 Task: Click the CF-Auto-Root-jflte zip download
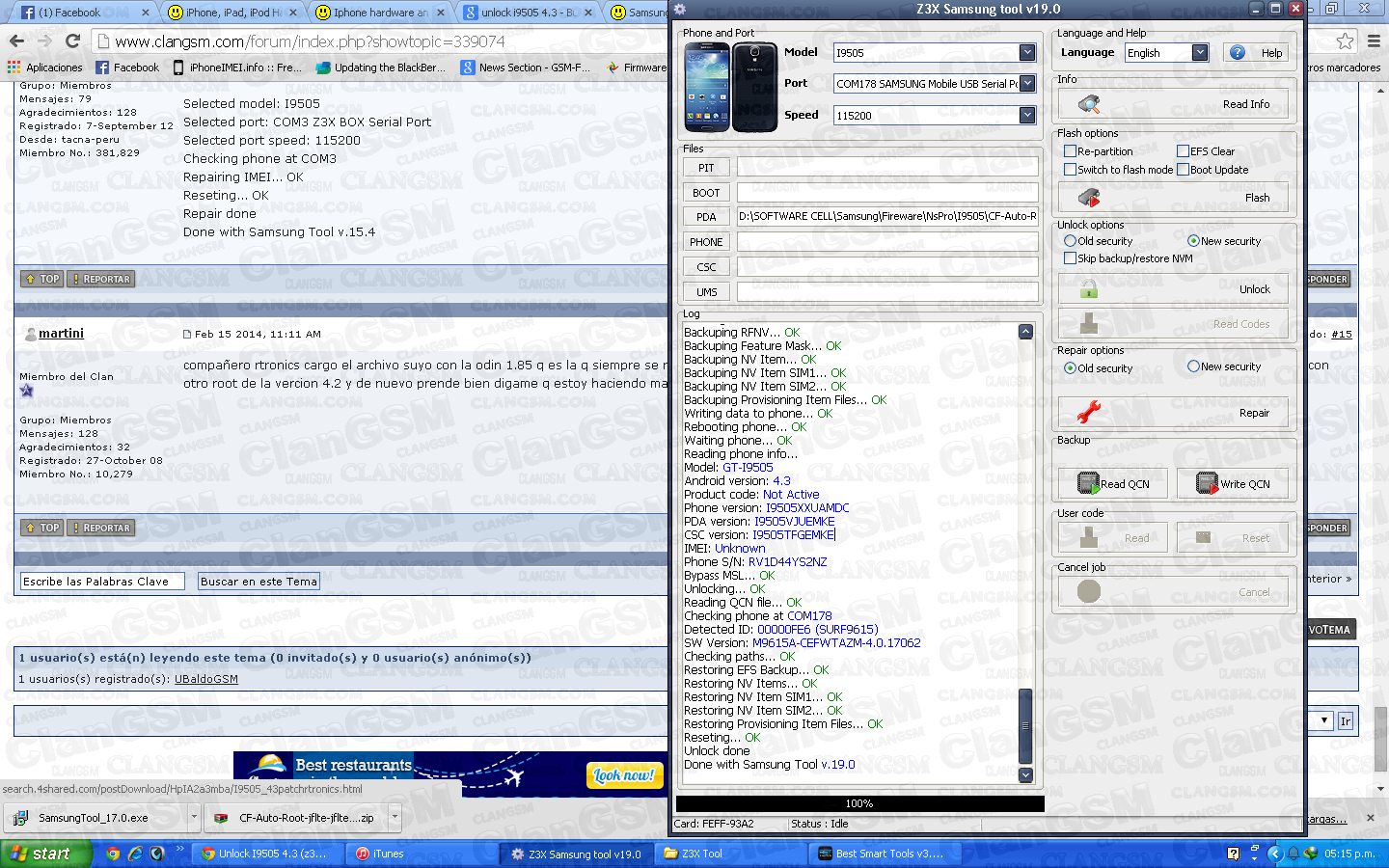point(297,818)
